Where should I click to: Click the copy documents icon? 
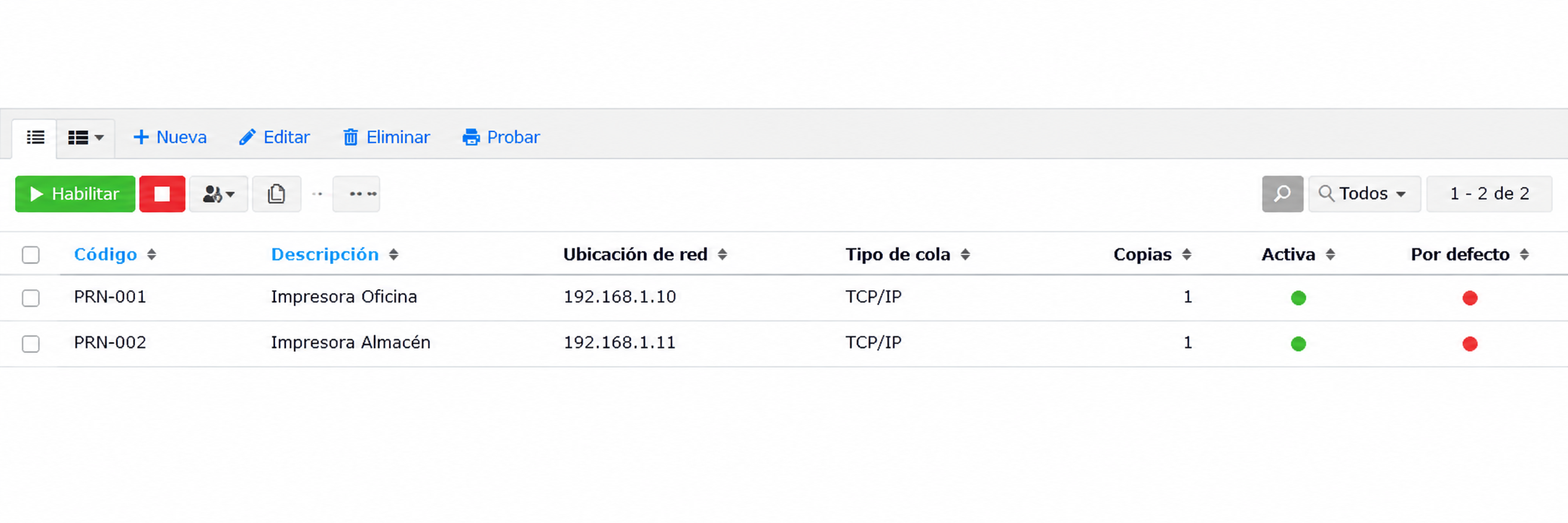pos(276,194)
